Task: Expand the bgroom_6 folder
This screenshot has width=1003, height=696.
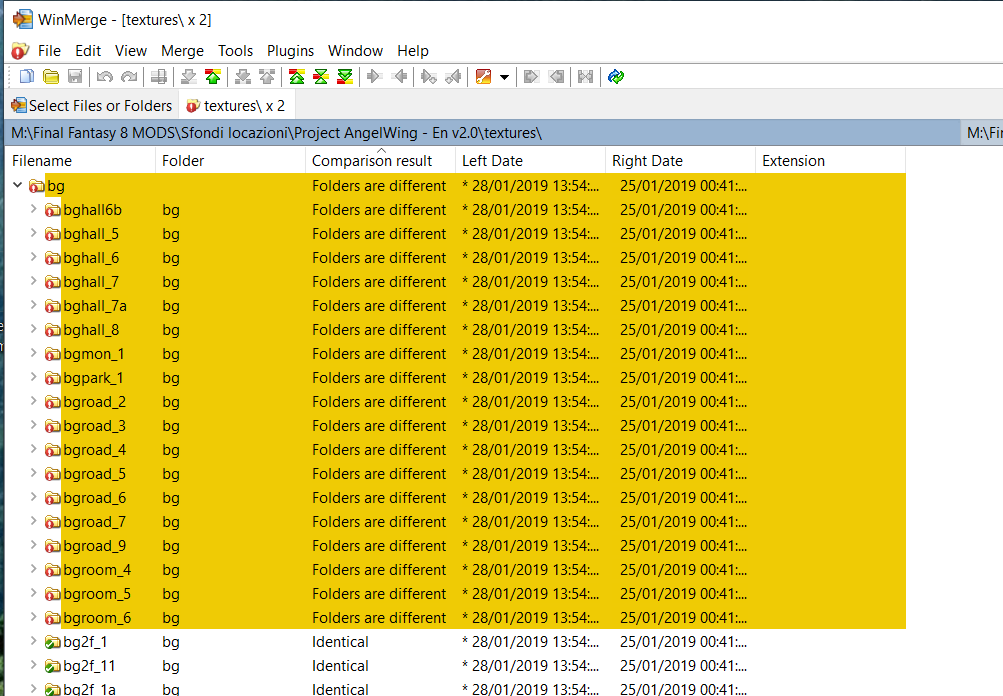Action: (x=33, y=617)
